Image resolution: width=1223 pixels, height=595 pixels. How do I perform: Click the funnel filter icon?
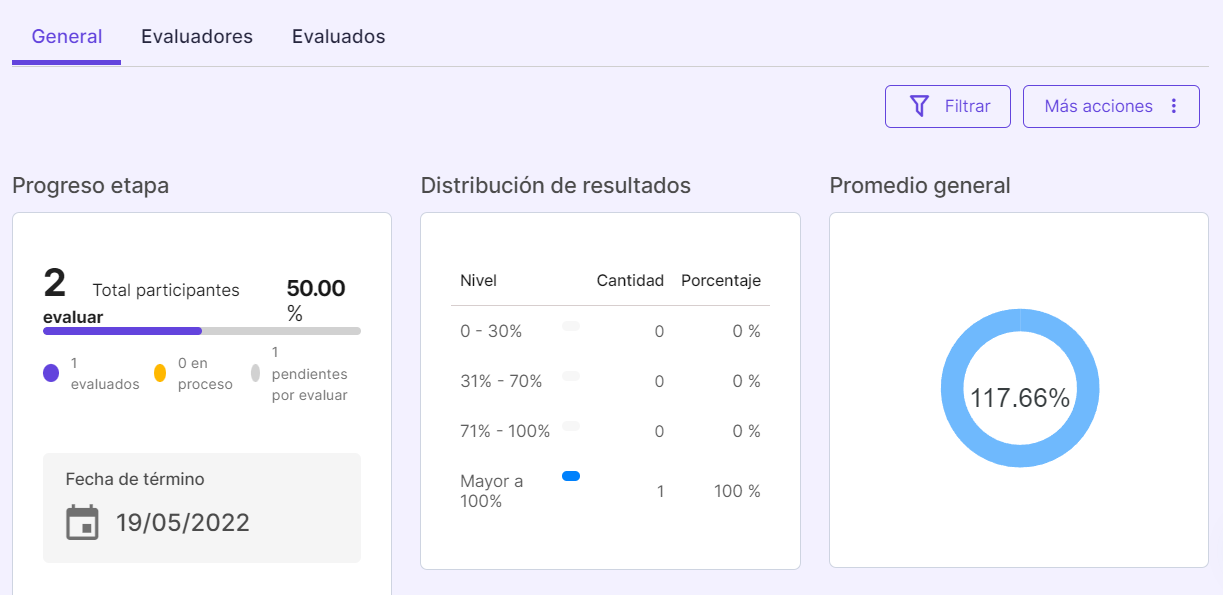click(919, 106)
